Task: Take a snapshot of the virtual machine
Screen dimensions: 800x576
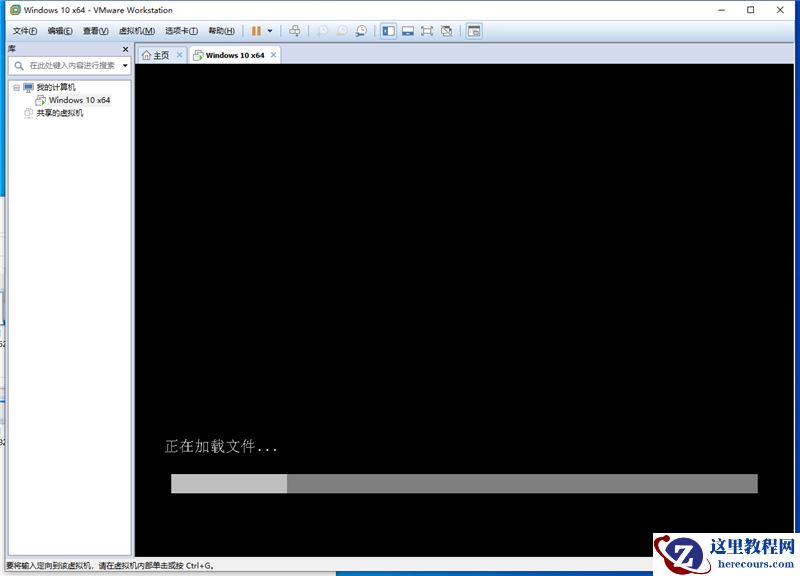Action: click(322, 31)
